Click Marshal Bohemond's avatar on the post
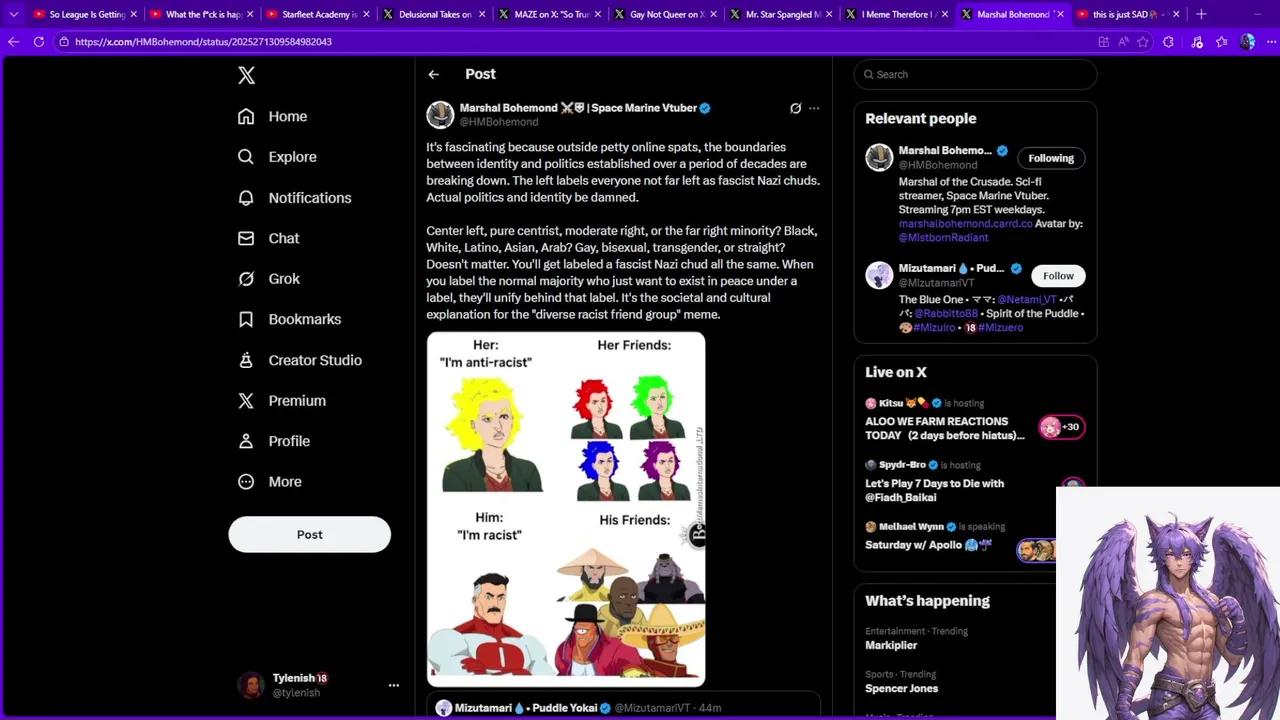Screen dimensions: 1280x720 [440, 114]
